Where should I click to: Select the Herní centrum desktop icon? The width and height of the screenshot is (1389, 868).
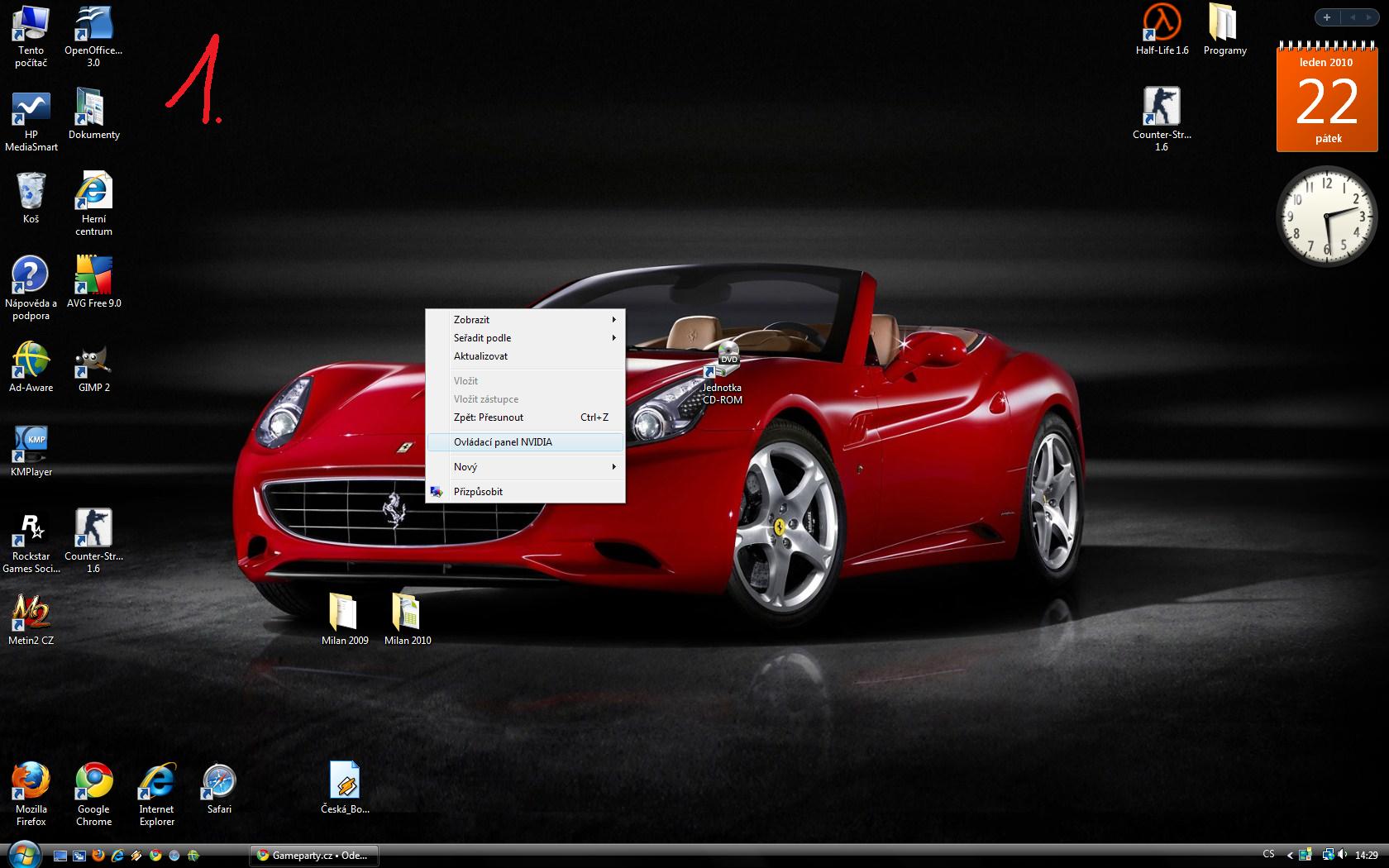click(93, 204)
